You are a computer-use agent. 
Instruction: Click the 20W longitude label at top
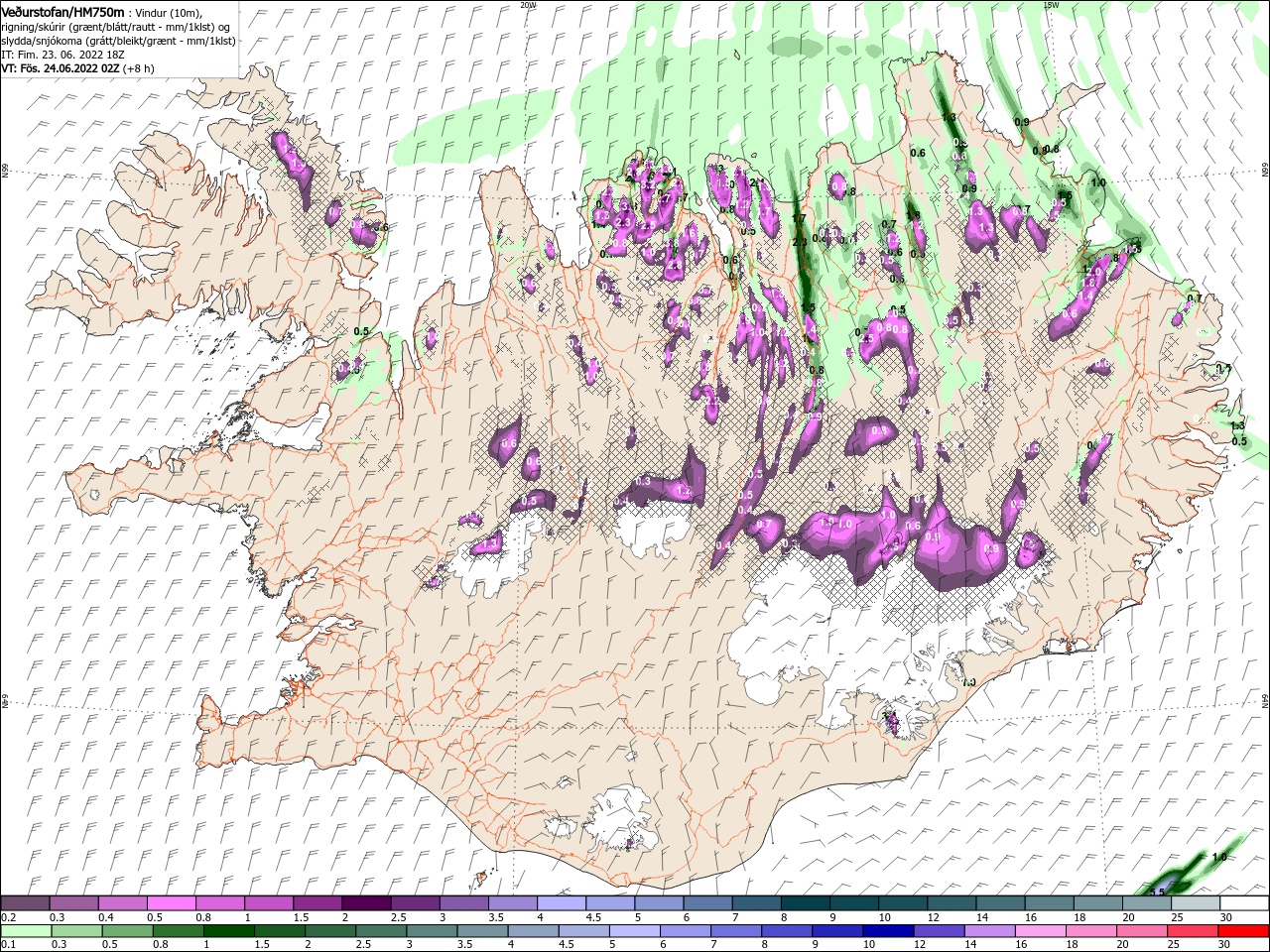528,5
